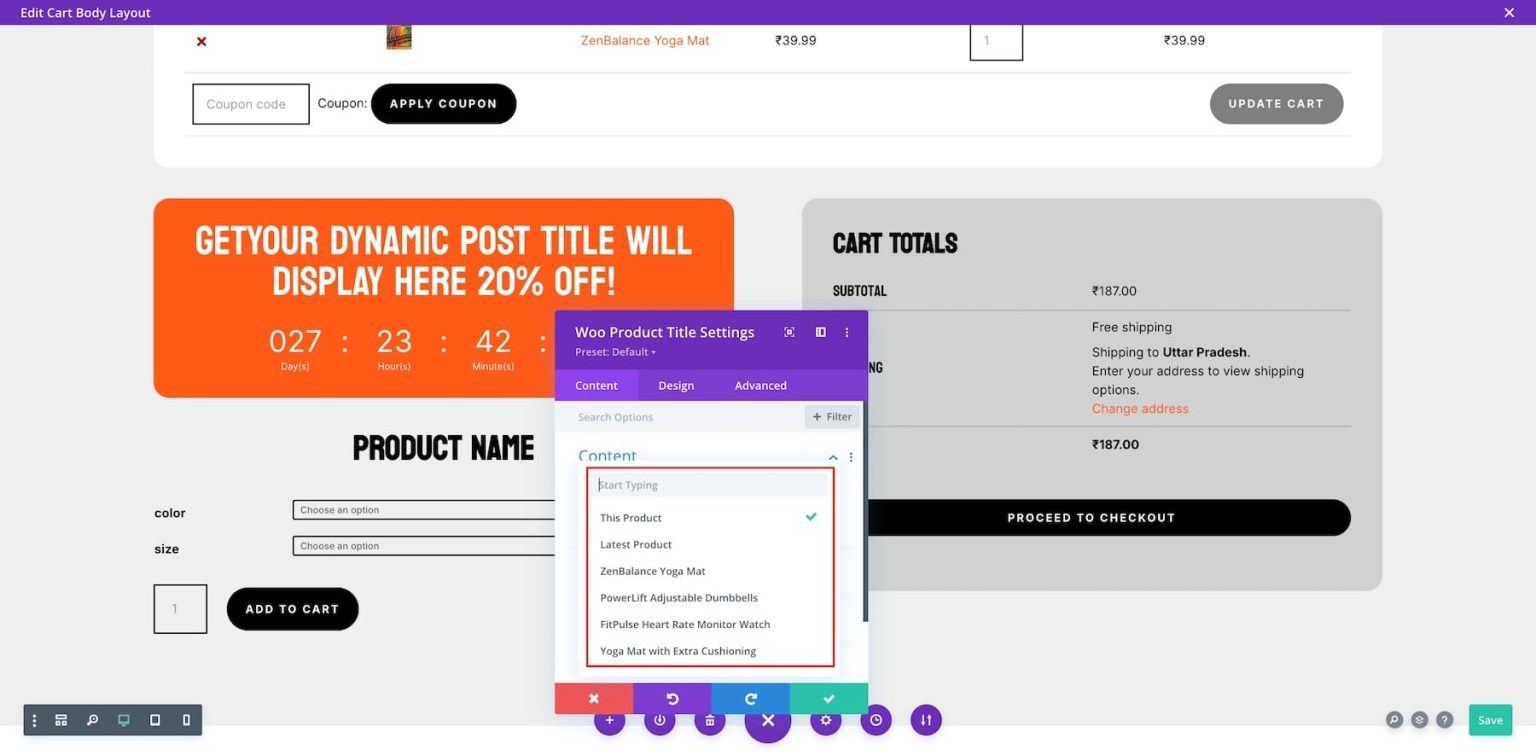The image size is (1536, 755).
Task: Open the editing history clock icon
Action: [x=875, y=719]
